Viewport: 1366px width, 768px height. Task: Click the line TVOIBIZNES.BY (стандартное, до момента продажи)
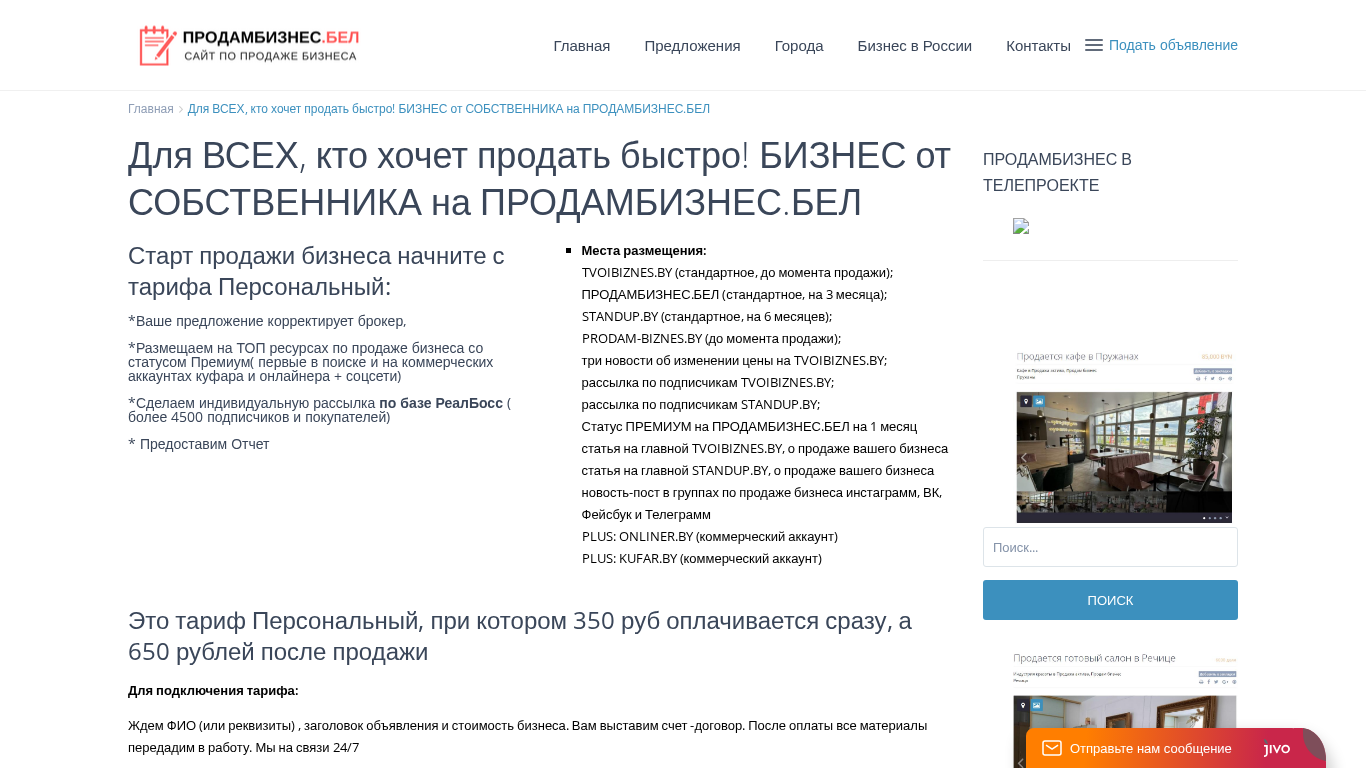tap(737, 272)
